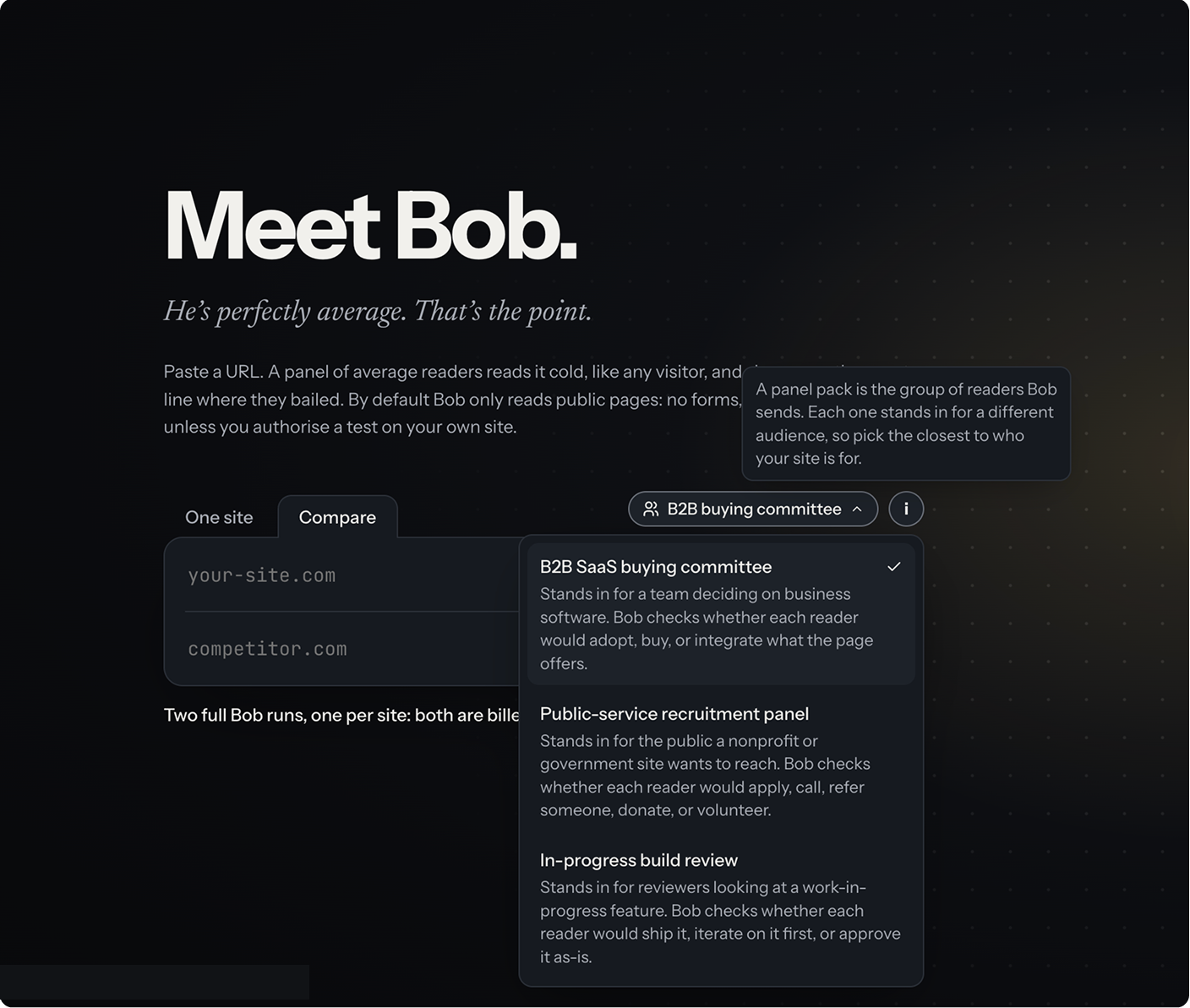Click the italic tagline about perfectly average
The height and width of the screenshot is (1008, 1190).
pos(377,312)
